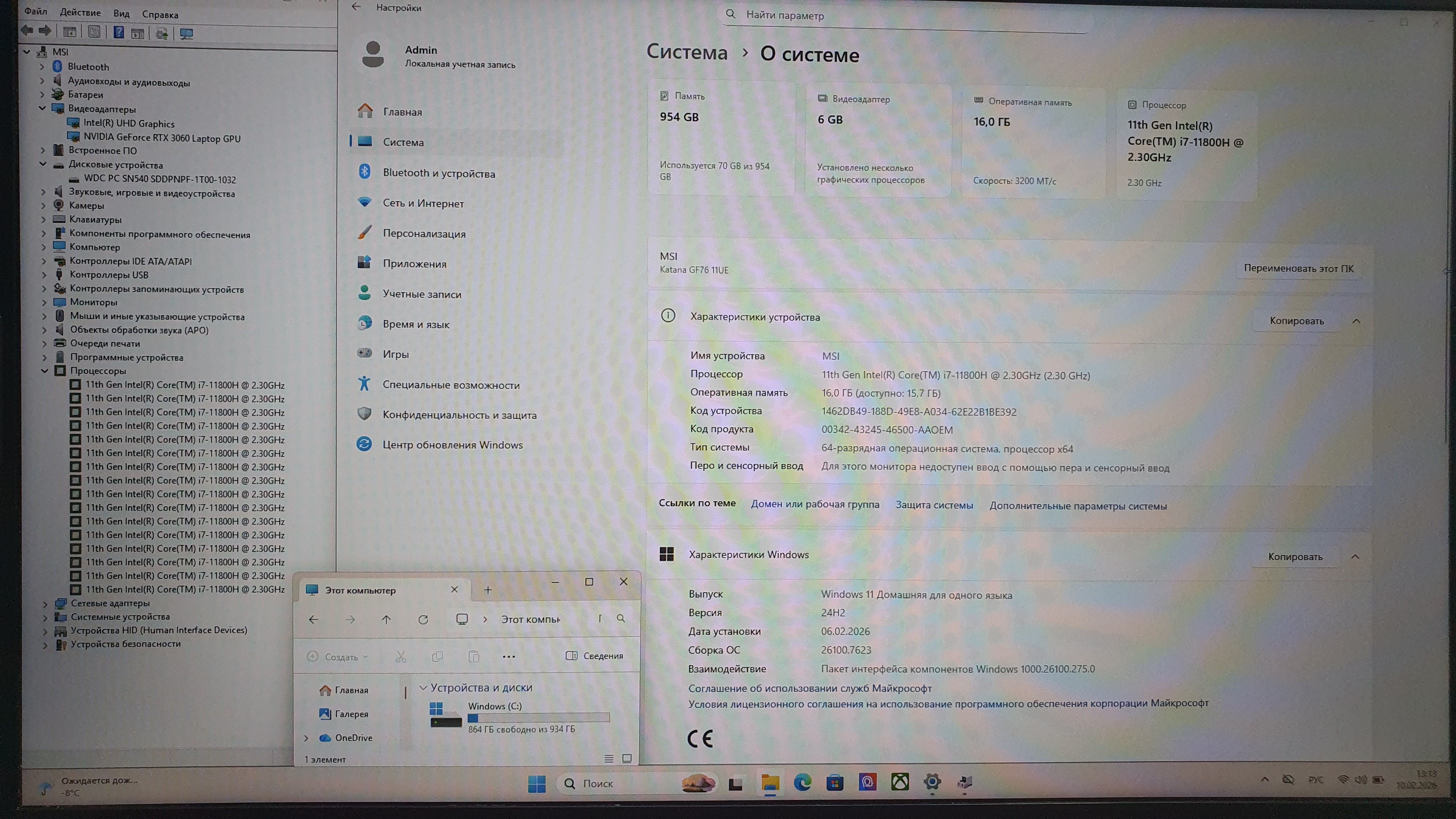Select Персонализация in the Settings sidebar
The width and height of the screenshot is (1456, 819).
point(424,233)
